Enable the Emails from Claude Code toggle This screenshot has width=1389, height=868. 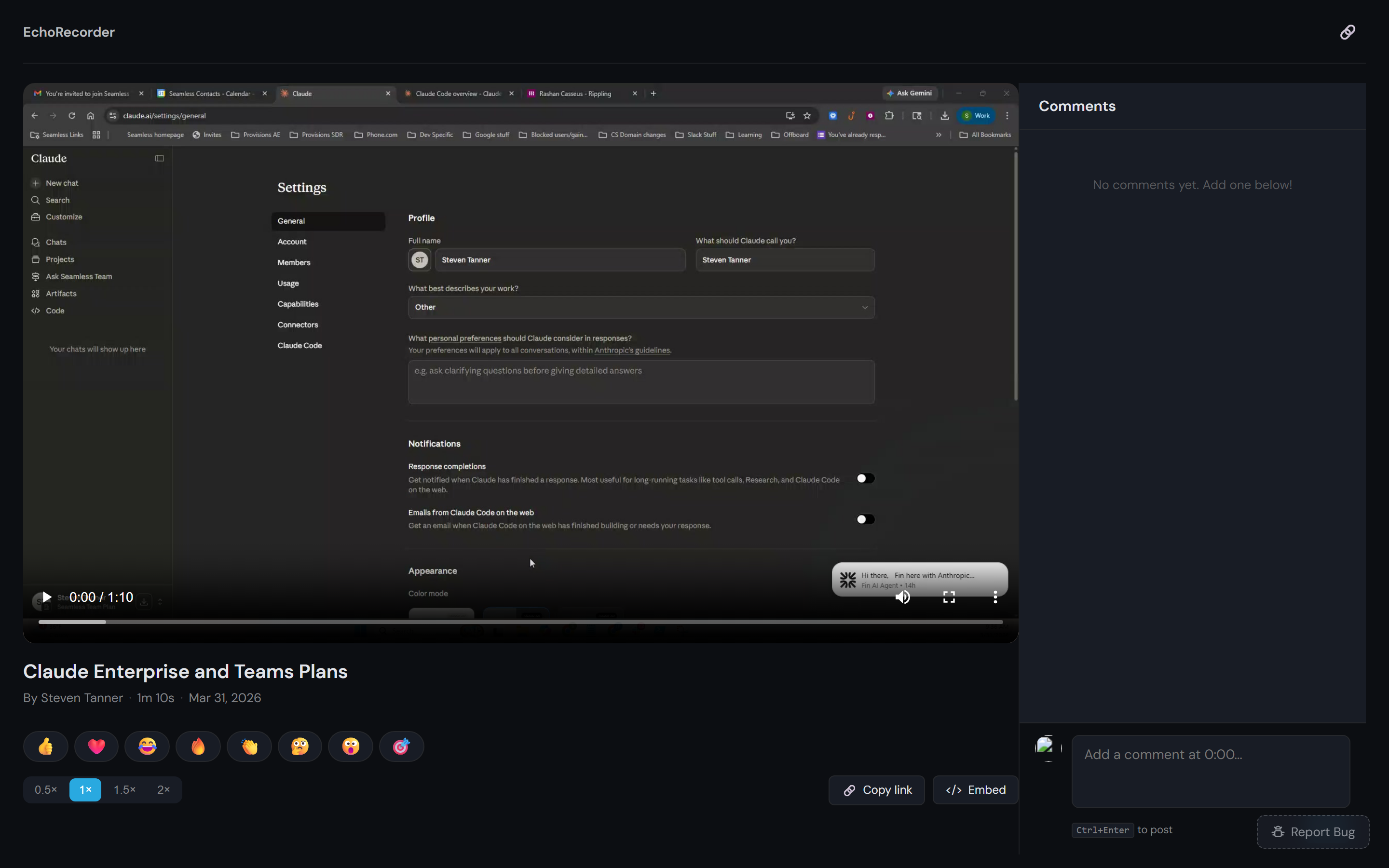tap(865, 518)
